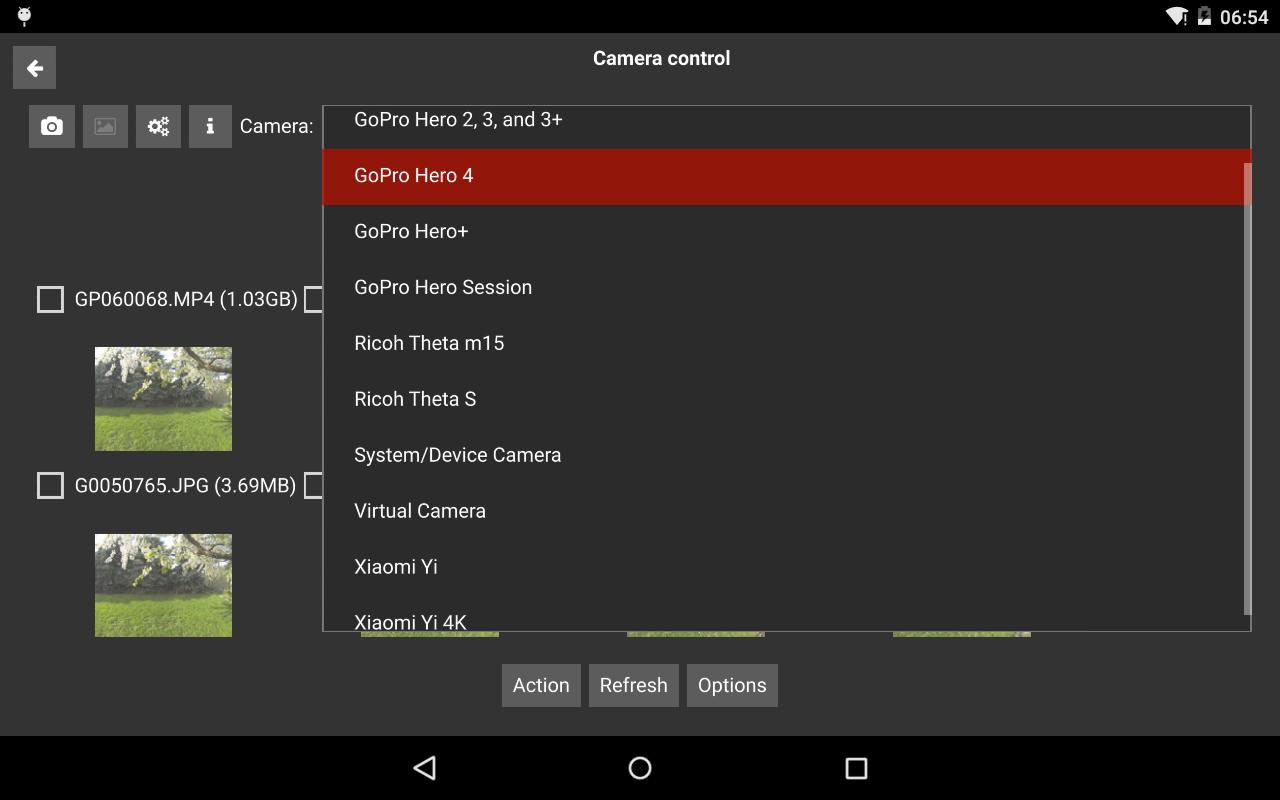Screen dimensions: 1280x800
Task: Tap the Wi-Fi status icon
Action: [1177, 17]
